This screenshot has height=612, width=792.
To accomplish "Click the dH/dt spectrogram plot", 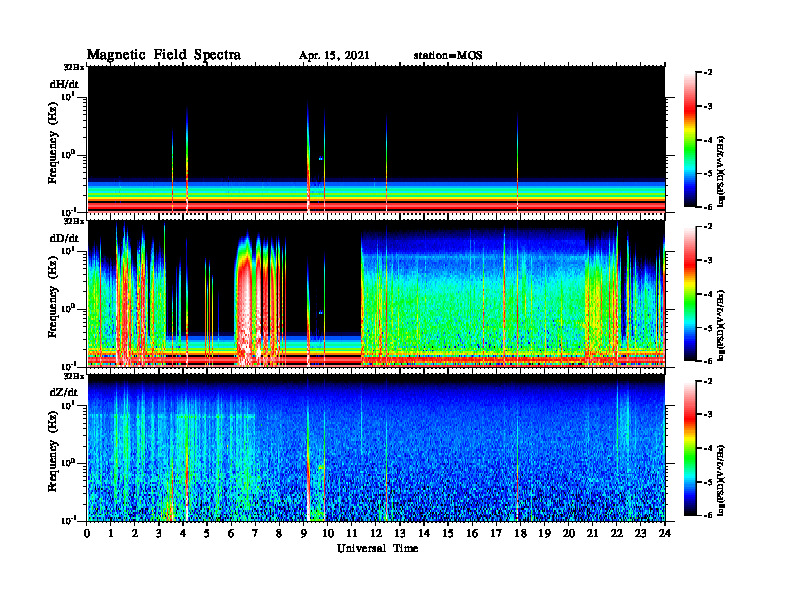I will click(x=376, y=139).
